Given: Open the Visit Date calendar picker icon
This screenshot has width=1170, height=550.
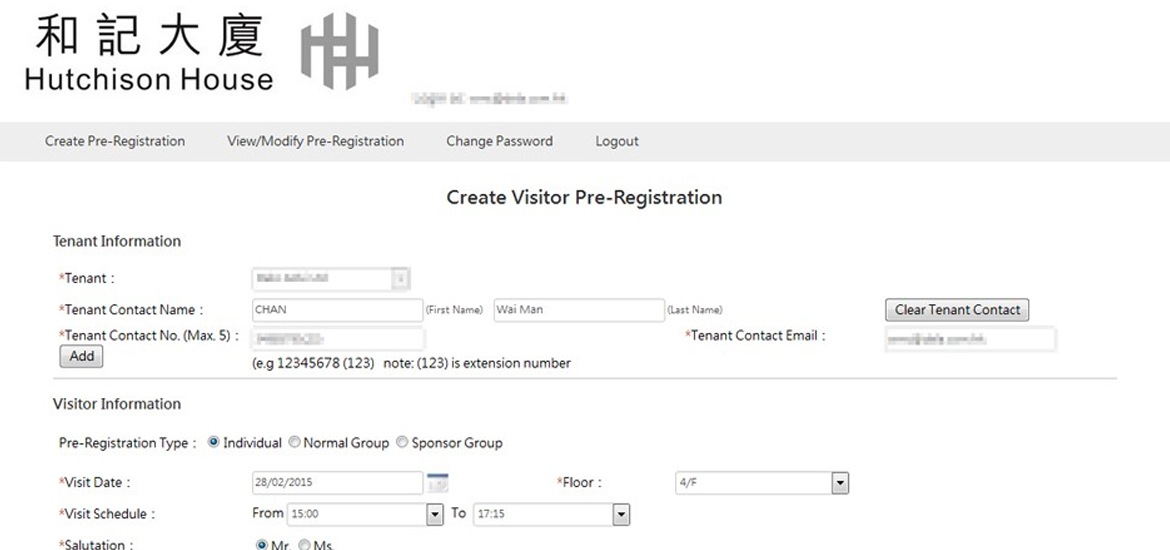Looking at the screenshot, I should tap(437, 483).
